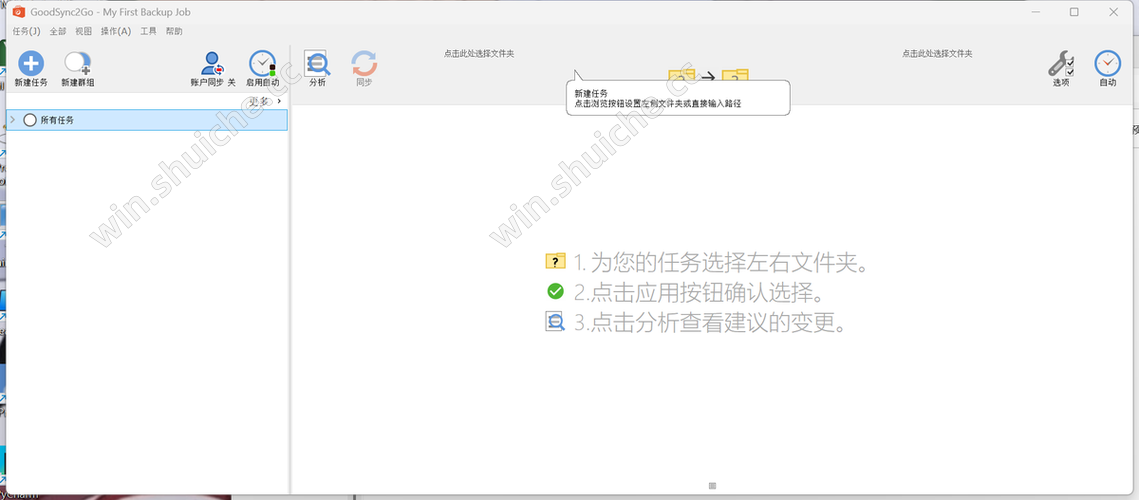Click the 启用自动 clock icon
Viewport: 1139px width, 500px height.
pos(262,63)
